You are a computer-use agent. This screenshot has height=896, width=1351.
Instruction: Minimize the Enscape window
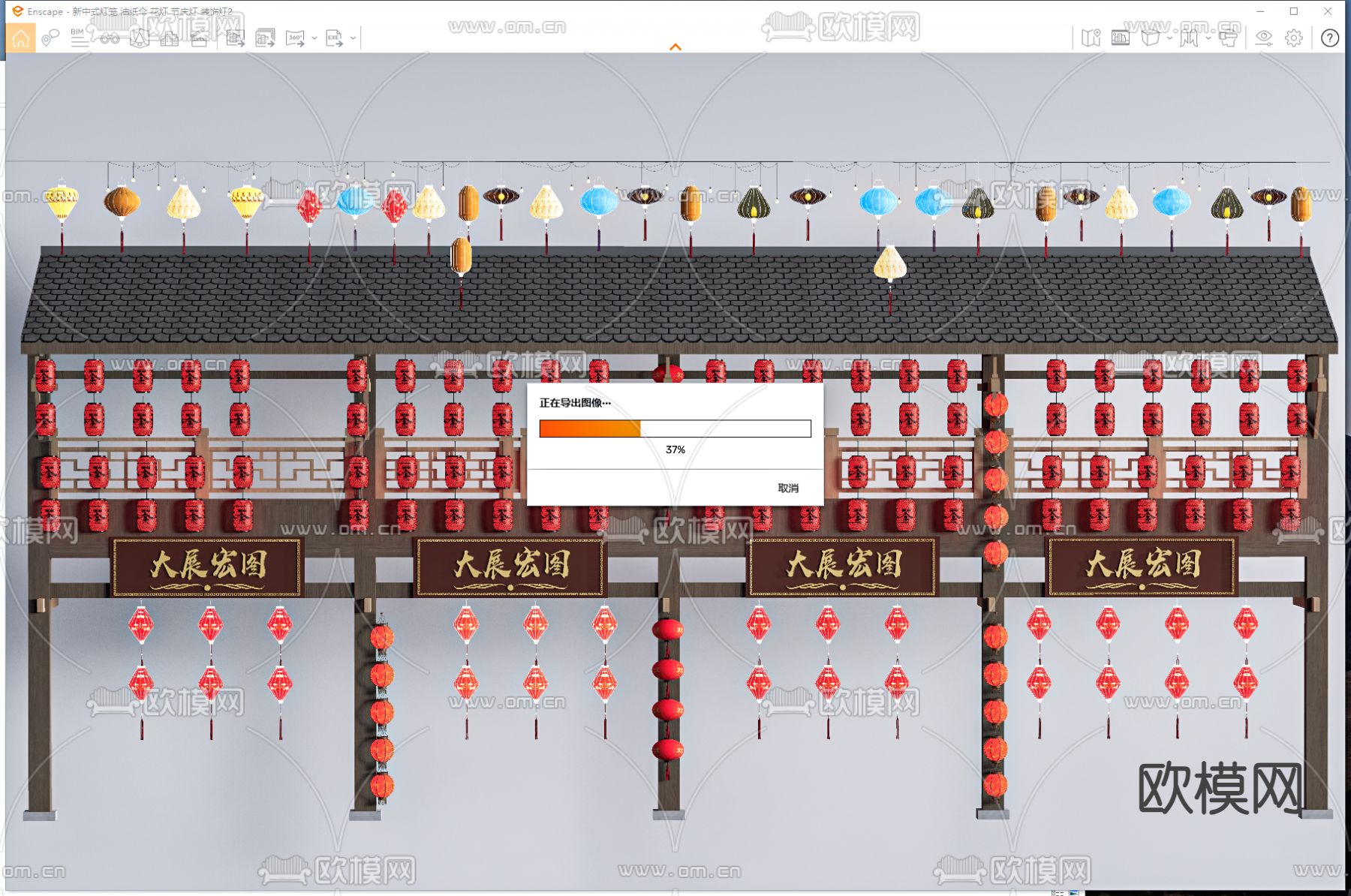pyautogui.click(x=1261, y=11)
